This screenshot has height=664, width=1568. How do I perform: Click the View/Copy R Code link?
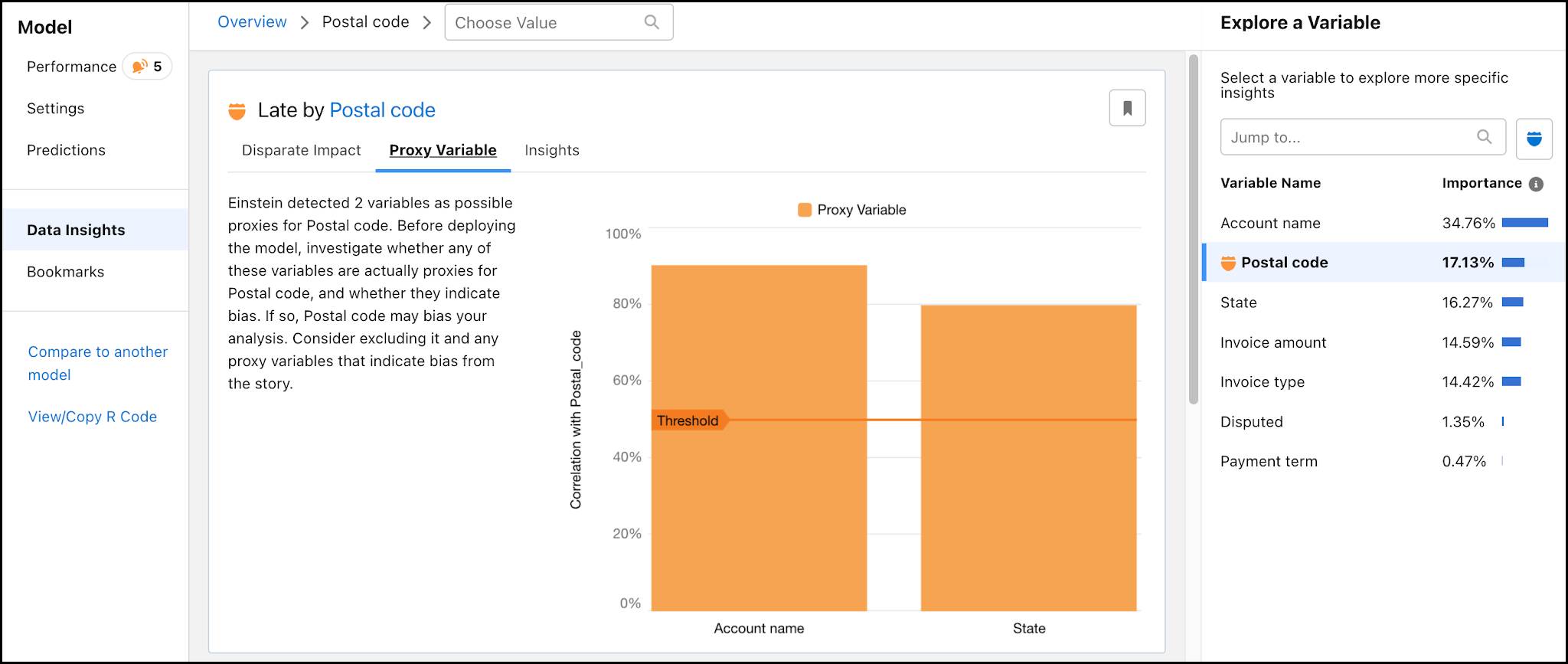point(92,417)
